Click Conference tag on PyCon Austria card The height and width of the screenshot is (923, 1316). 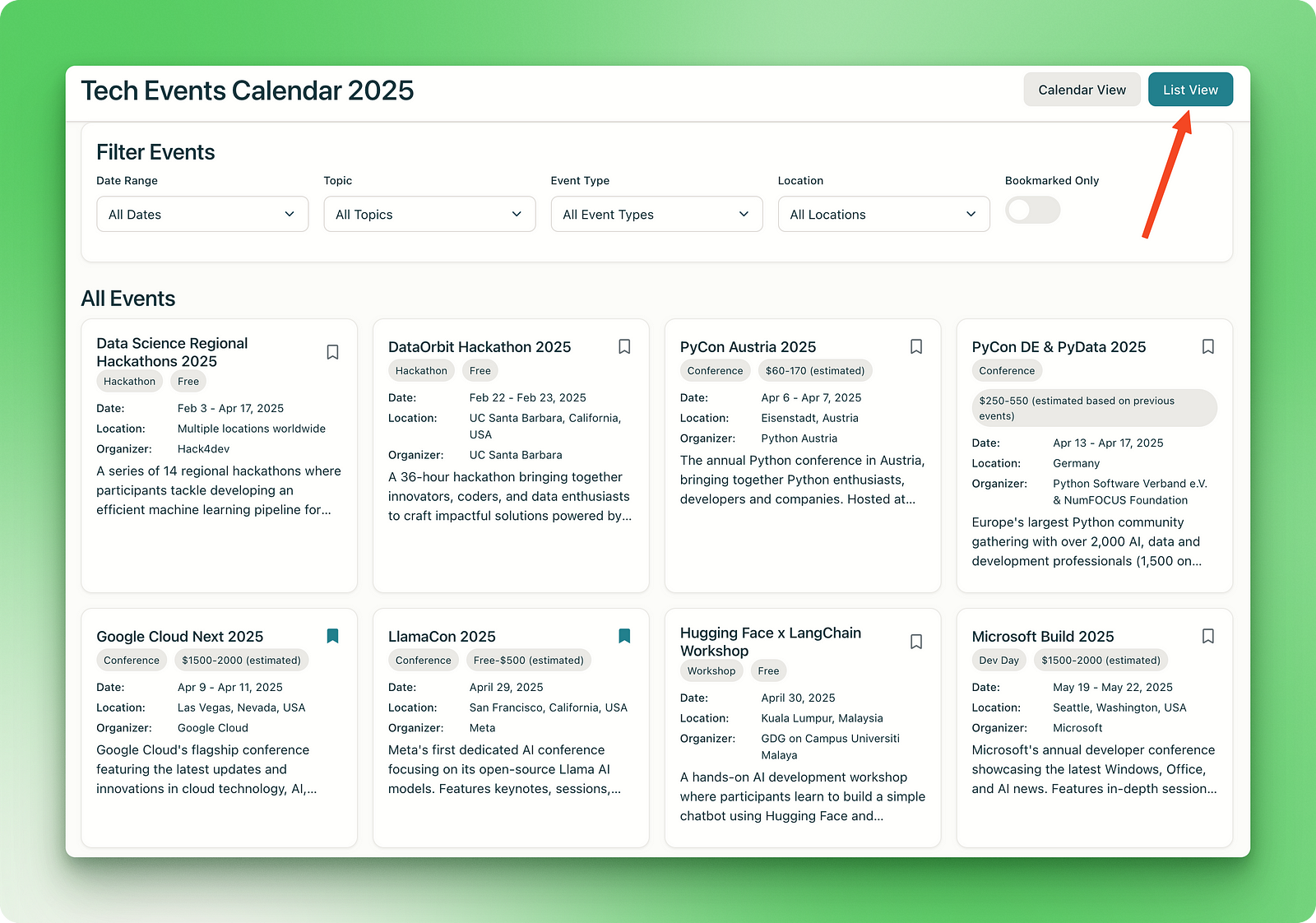[x=715, y=371]
